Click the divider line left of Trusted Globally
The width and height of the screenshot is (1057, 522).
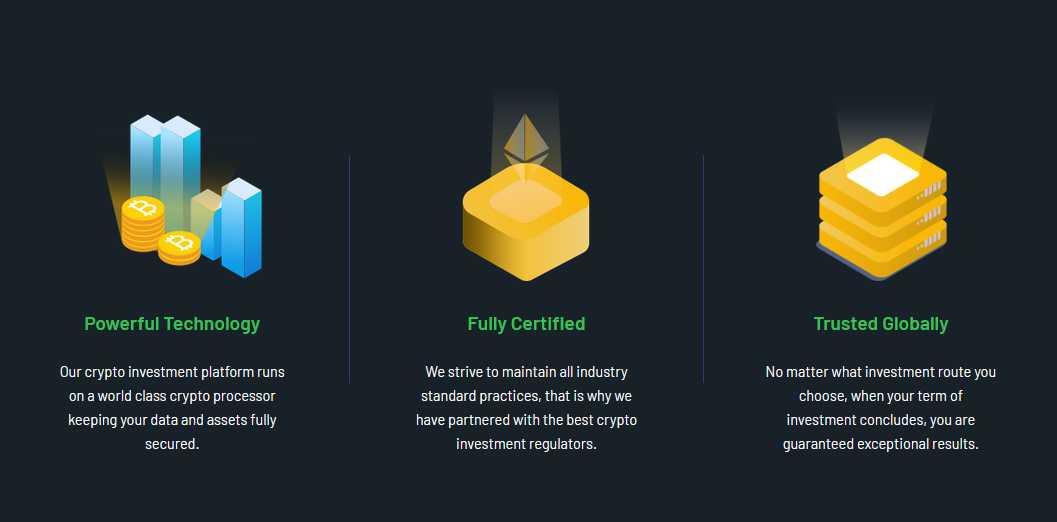(703, 269)
